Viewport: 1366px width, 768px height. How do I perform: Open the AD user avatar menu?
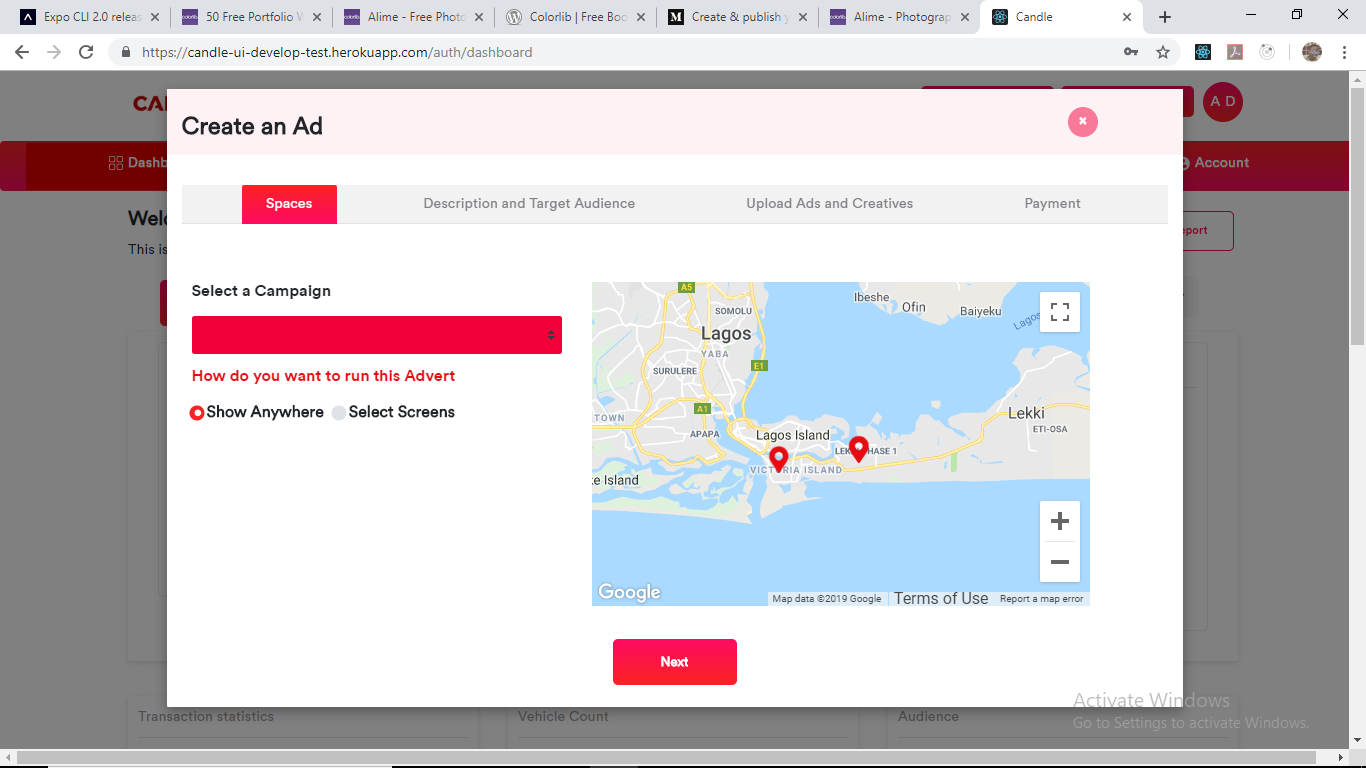(x=1222, y=102)
